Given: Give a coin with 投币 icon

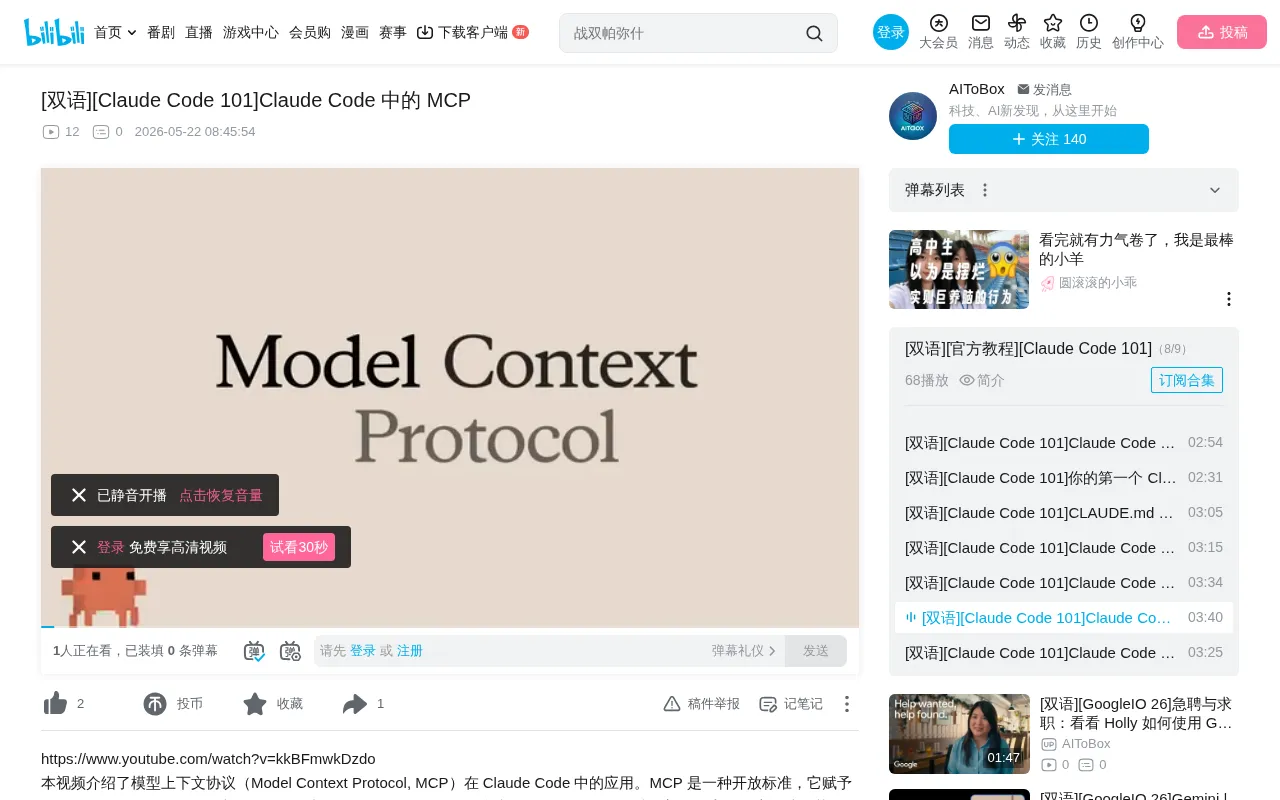Looking at the screenshot, I should click(155, 704).
